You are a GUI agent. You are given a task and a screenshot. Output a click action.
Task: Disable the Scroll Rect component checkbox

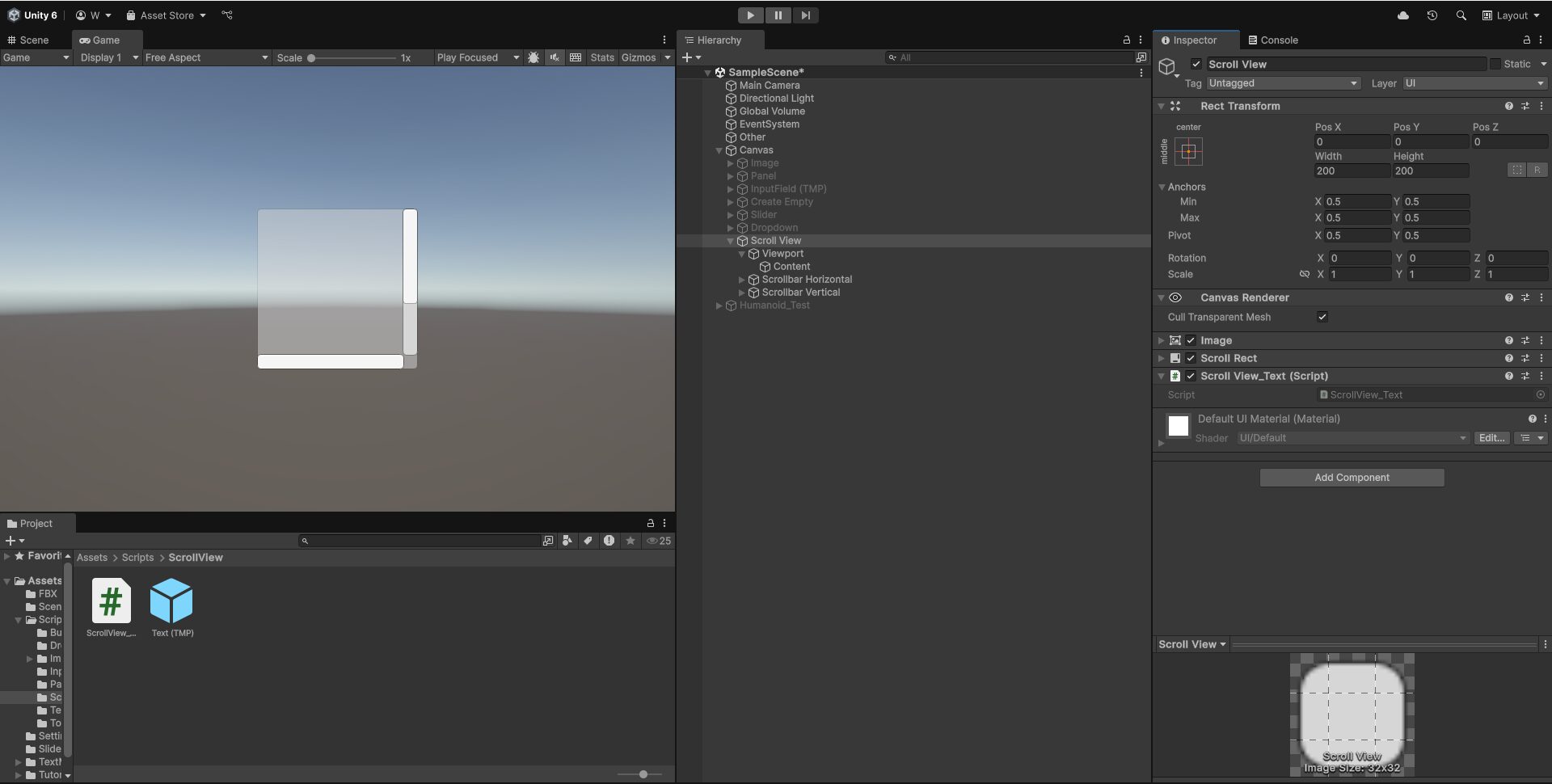[x=1190, y=358]
